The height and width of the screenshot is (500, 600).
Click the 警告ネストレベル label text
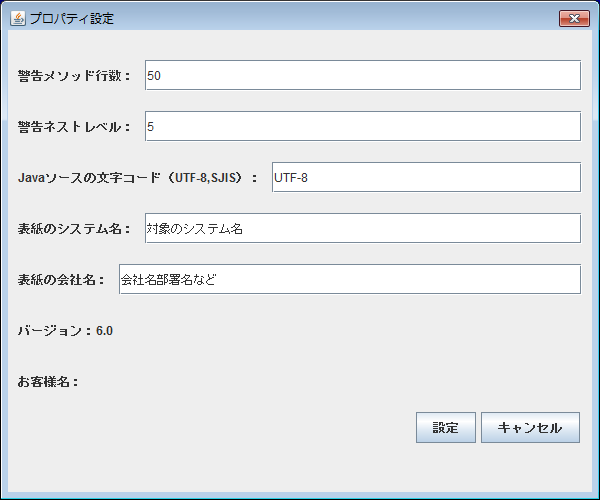coord(74,127)
